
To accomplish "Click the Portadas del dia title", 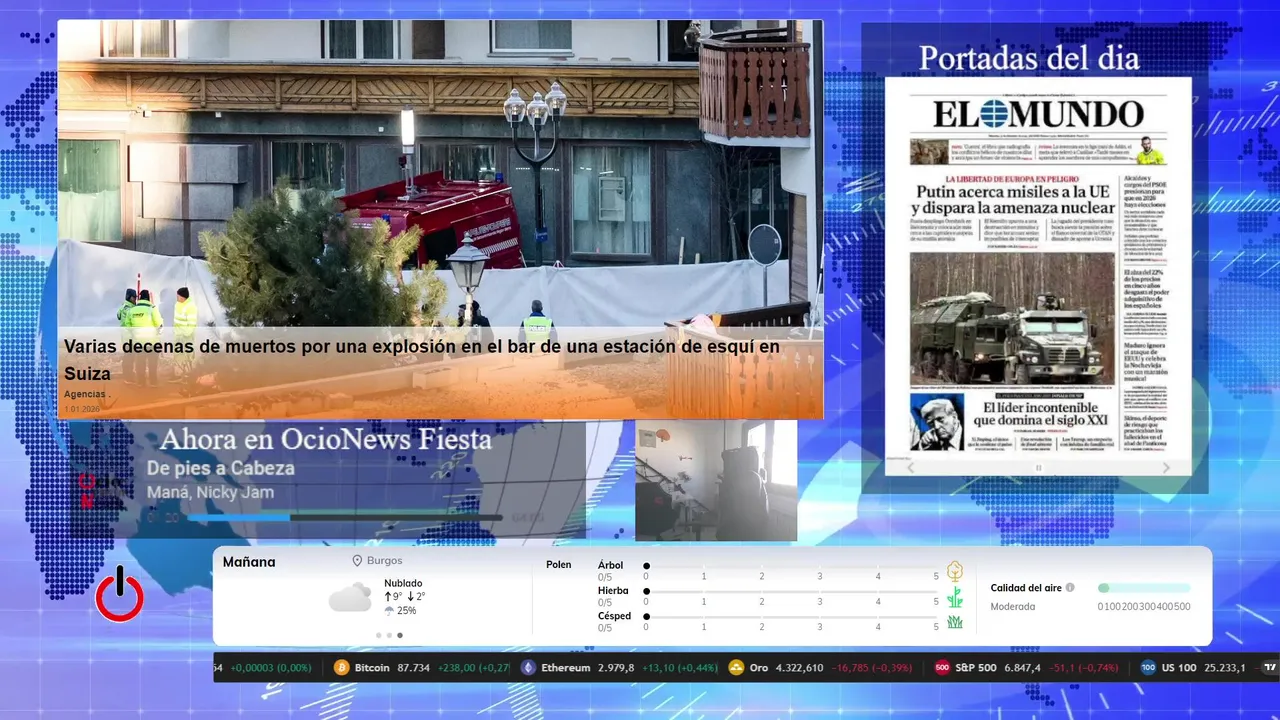I will pos(1029,58).
